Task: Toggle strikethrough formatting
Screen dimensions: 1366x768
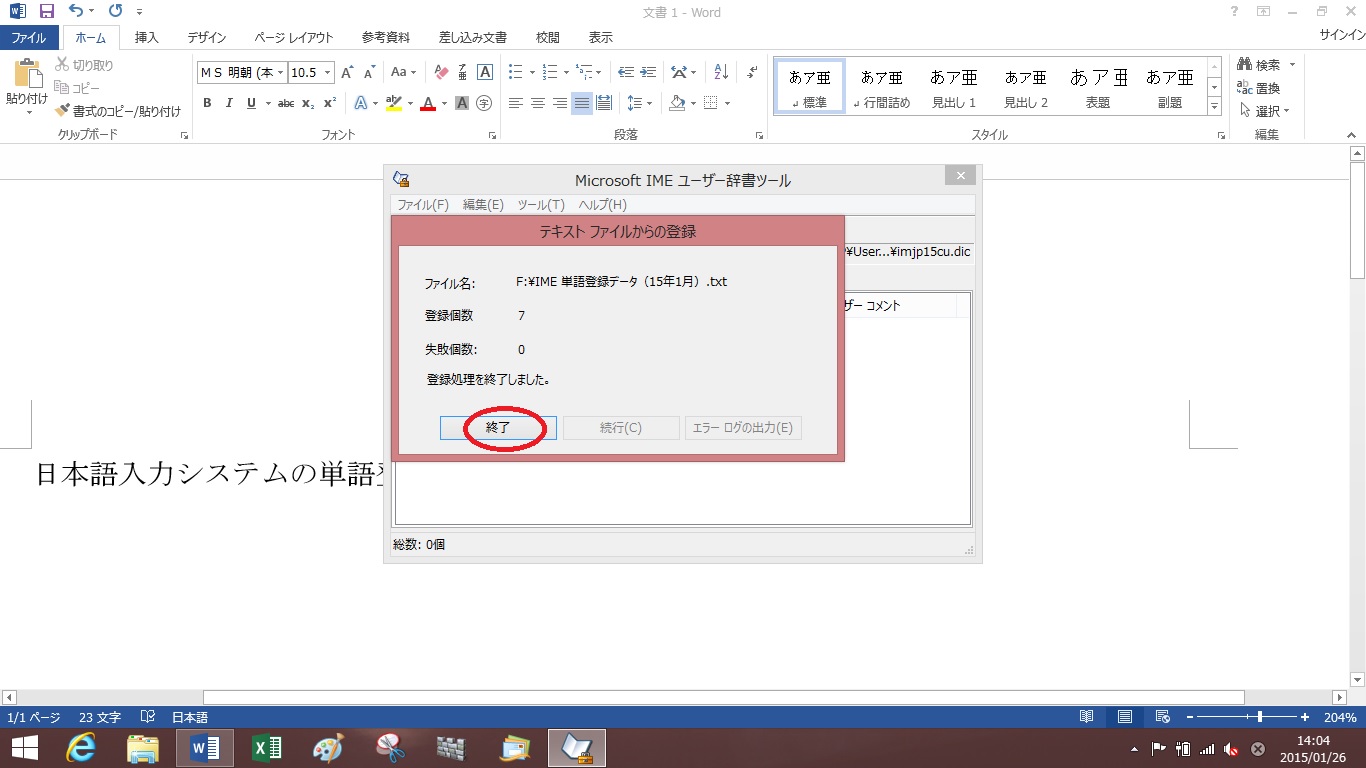Action: [286, 103]
